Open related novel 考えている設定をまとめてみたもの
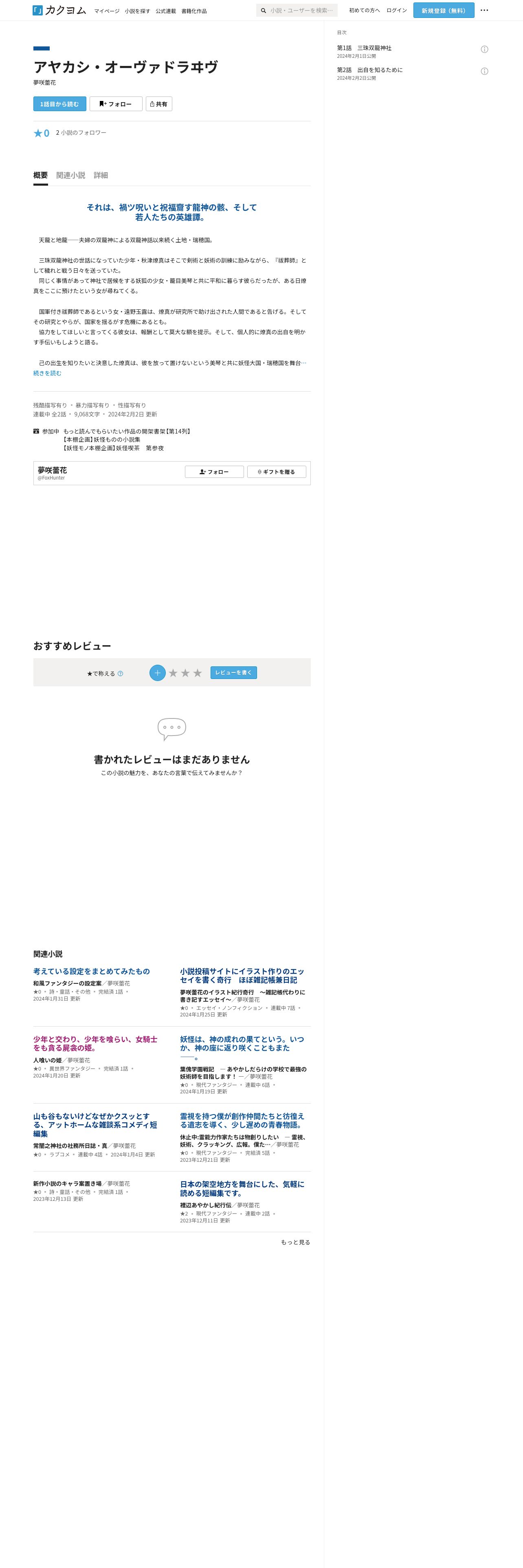 click(x=91, y=972)
